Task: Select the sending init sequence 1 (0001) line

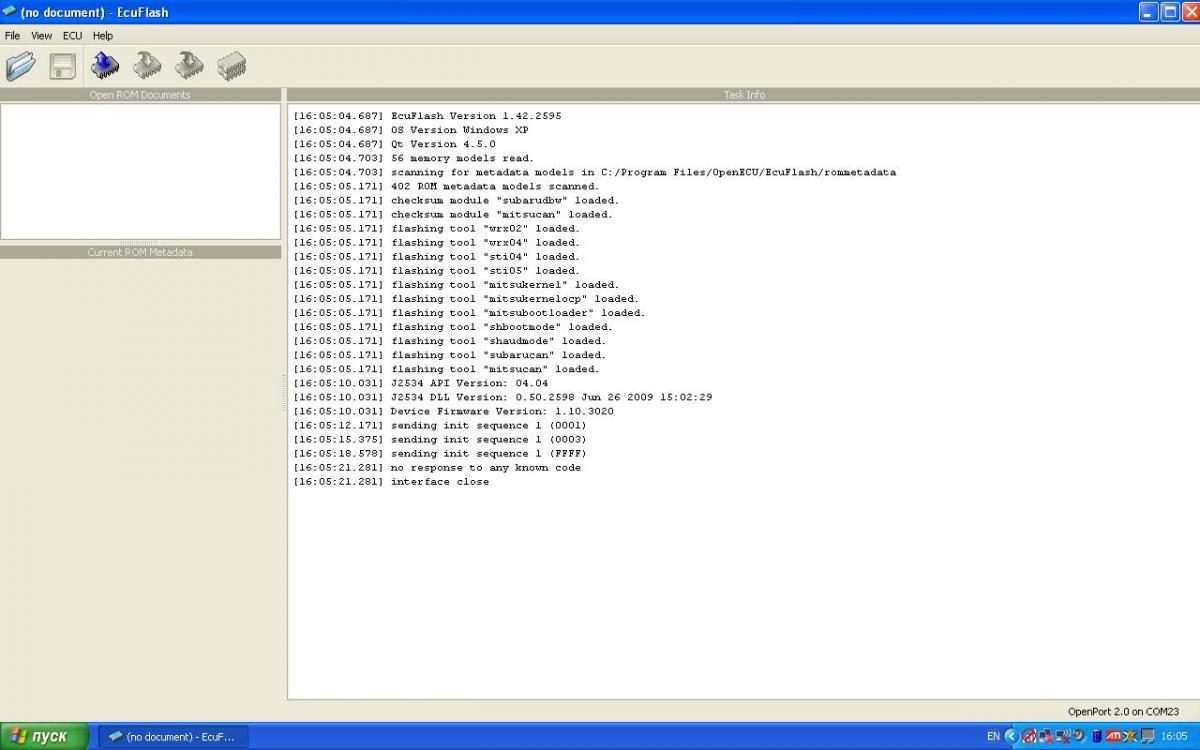Action: 440,424
